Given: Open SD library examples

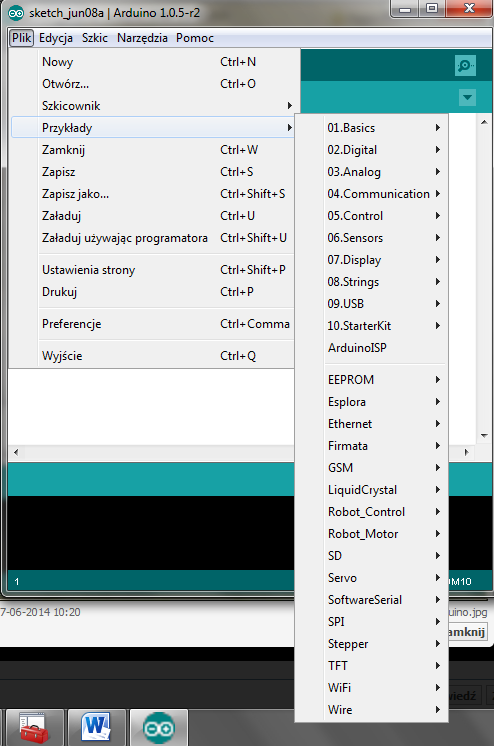Looking at the screenshot, I should pyautogui.click(x=371, y=556).
